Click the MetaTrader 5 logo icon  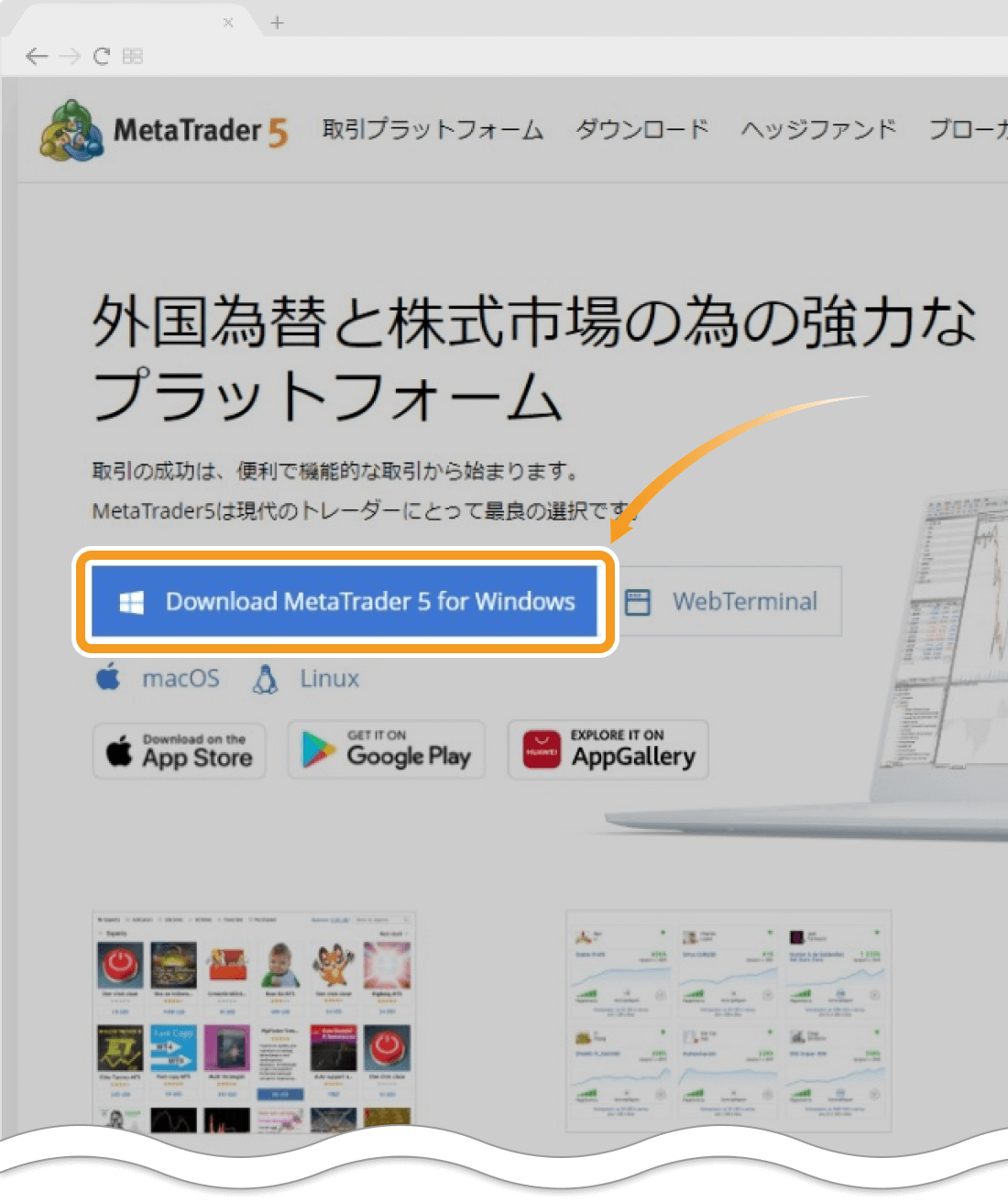[71, 130]
